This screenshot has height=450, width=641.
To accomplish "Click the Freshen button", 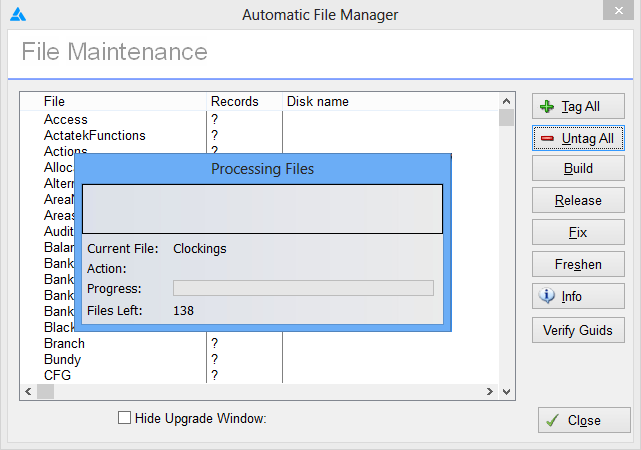I will coord(578,264).
